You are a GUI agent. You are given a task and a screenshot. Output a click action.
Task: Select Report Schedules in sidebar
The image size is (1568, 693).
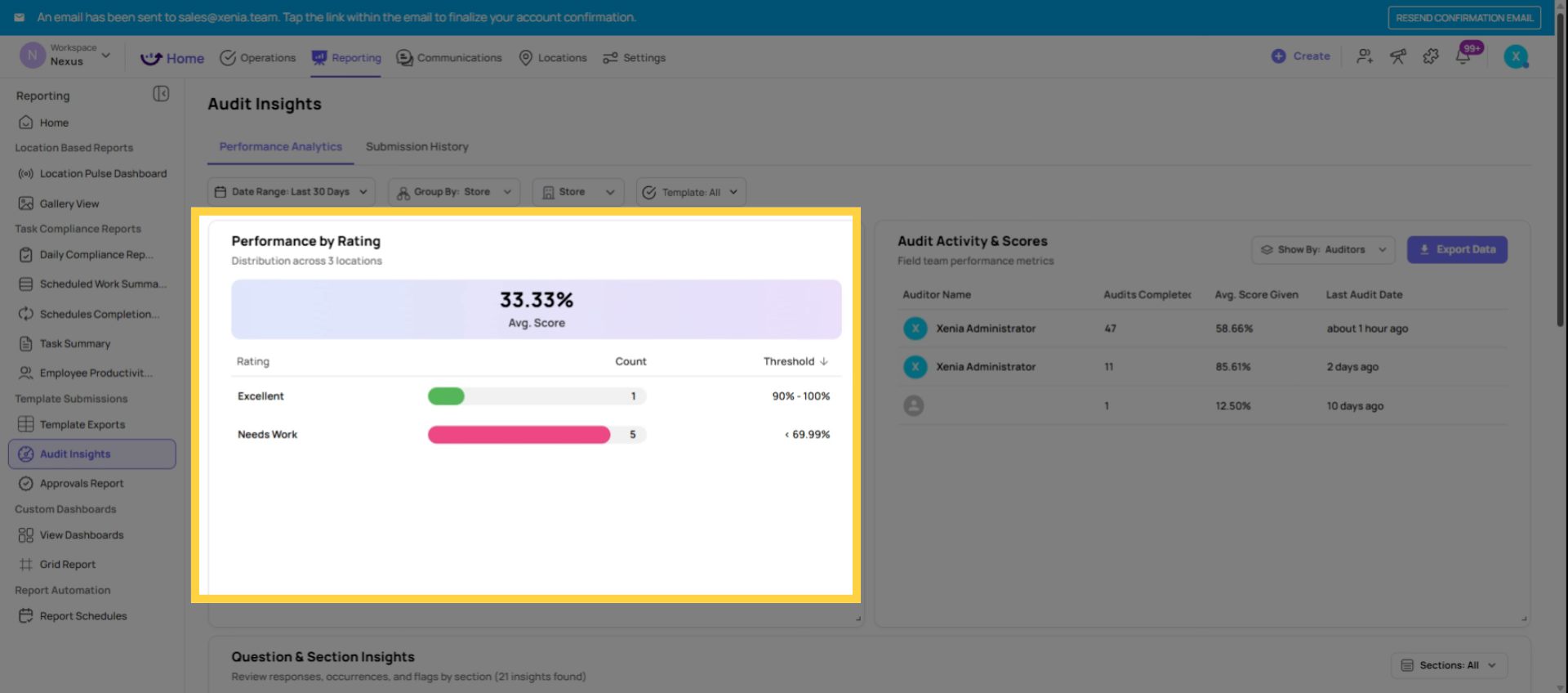click(x=83, y=616)
